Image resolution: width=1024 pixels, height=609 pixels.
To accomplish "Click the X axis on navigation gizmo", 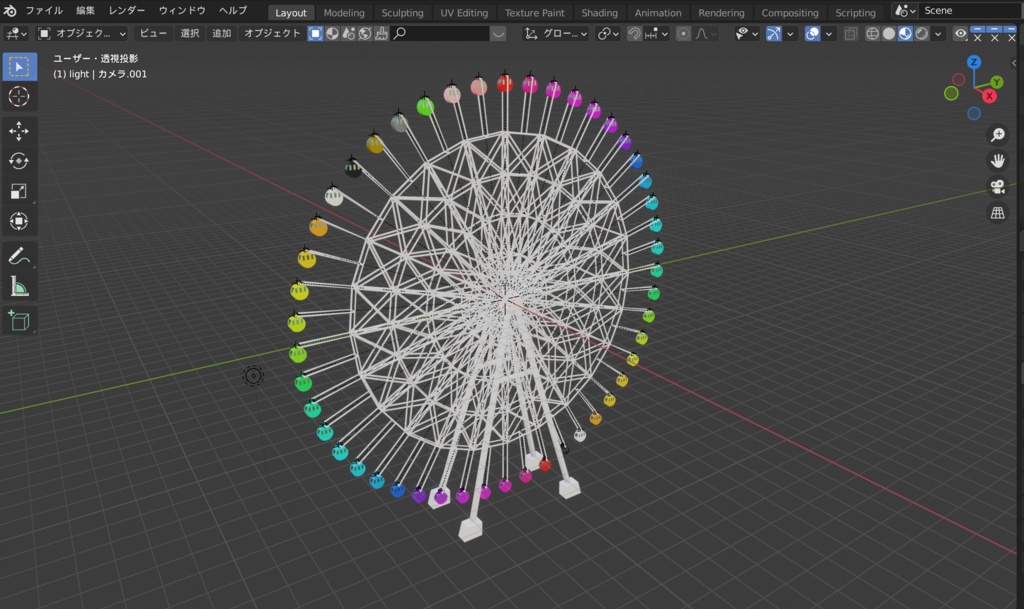I will 989,97.
